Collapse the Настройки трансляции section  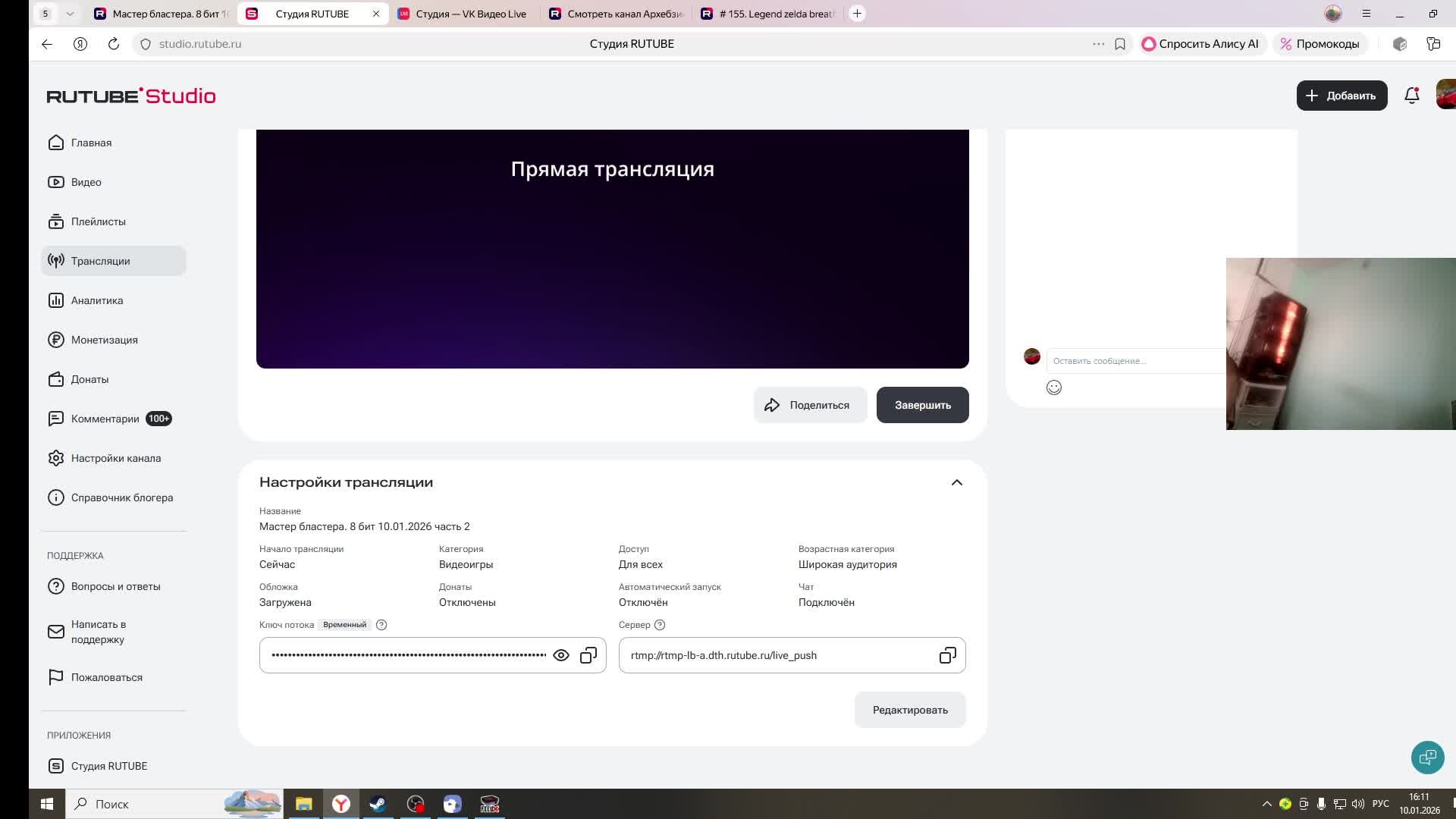pyautogui.click(x=957, y=482)
